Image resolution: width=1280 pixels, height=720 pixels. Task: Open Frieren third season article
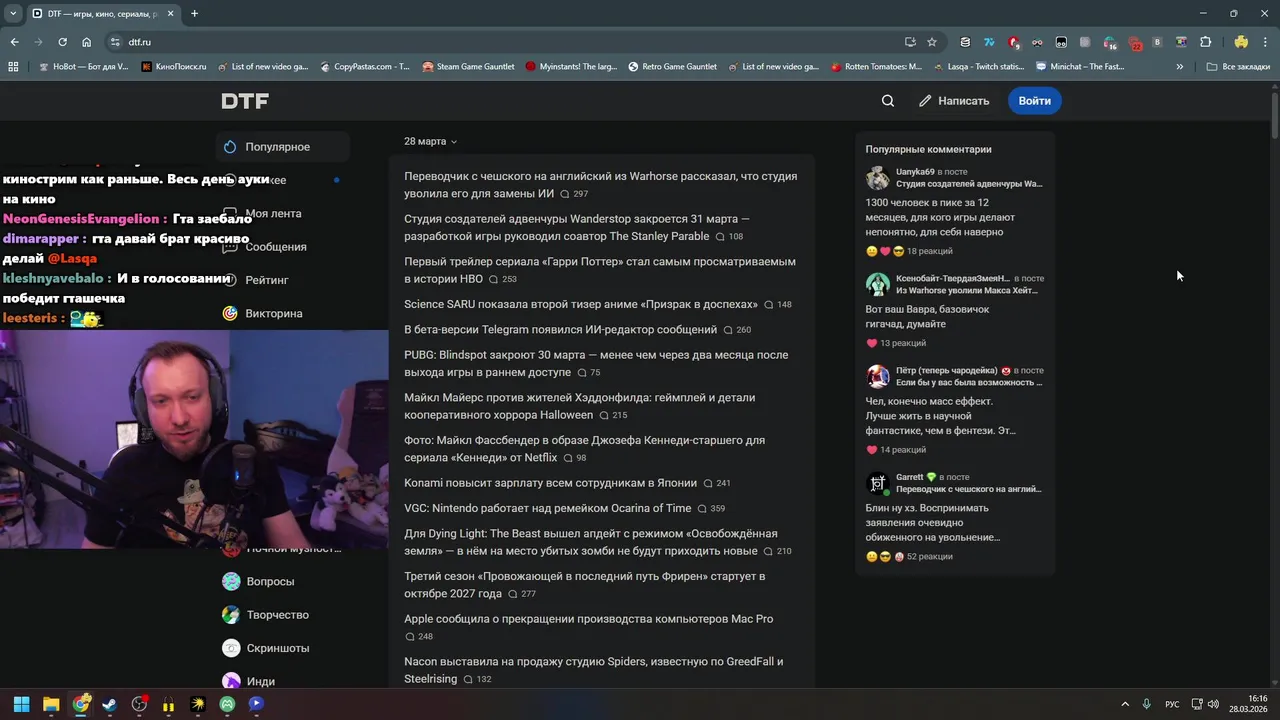584,585
